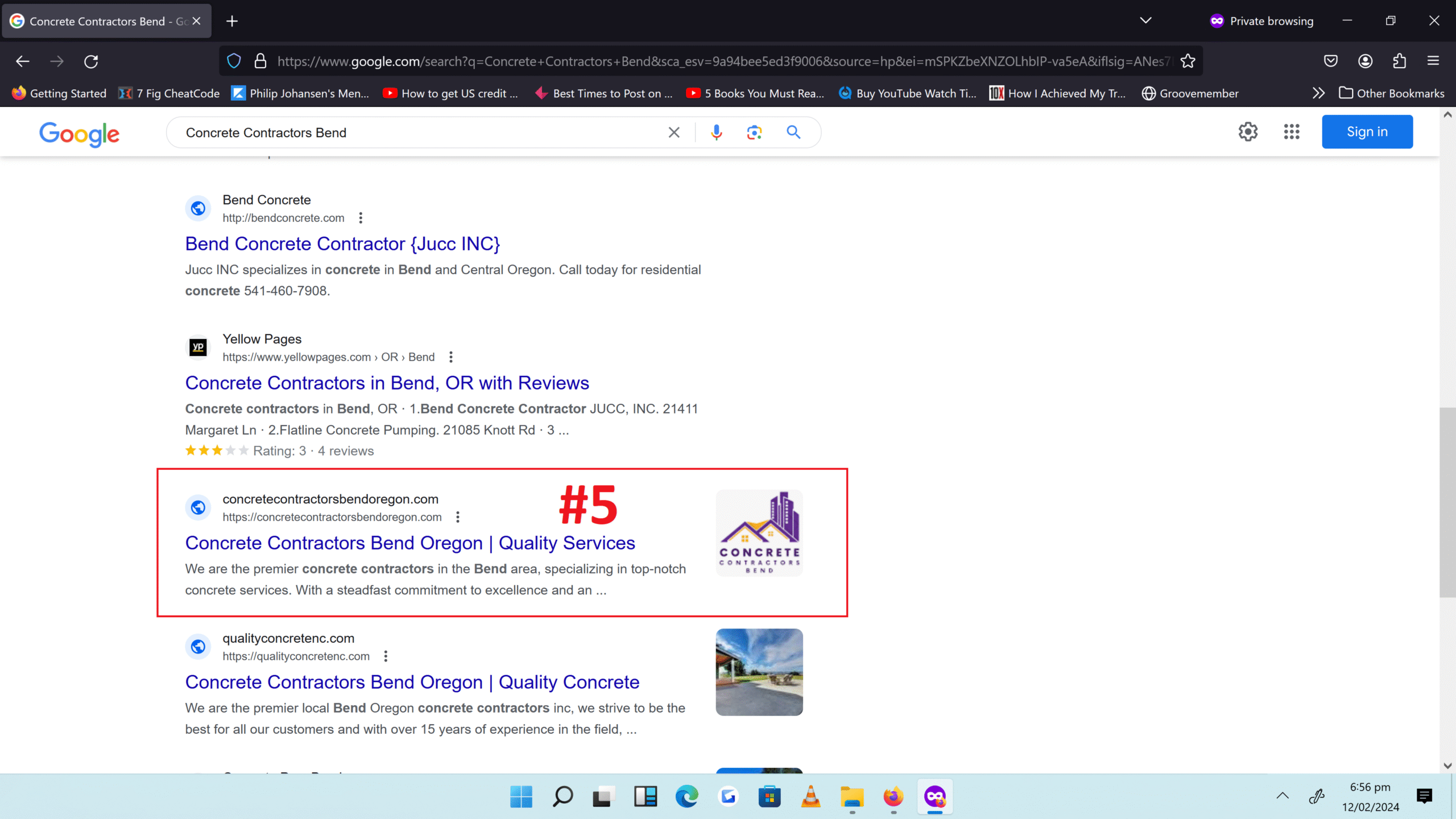The image size is (1456, 819).
Task: Open Buy YouTube Watch Time bookmark
Action: point(908,93)
